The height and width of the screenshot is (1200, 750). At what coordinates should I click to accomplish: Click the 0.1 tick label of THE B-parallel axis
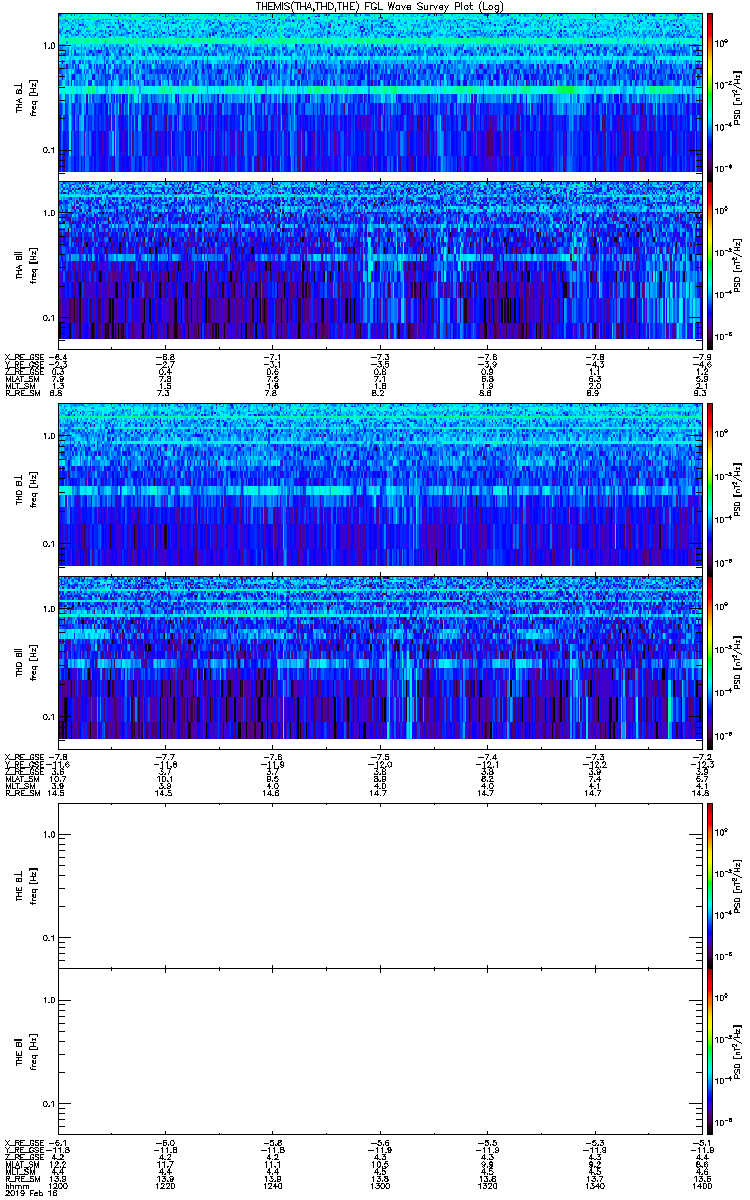coord(49,1103)
